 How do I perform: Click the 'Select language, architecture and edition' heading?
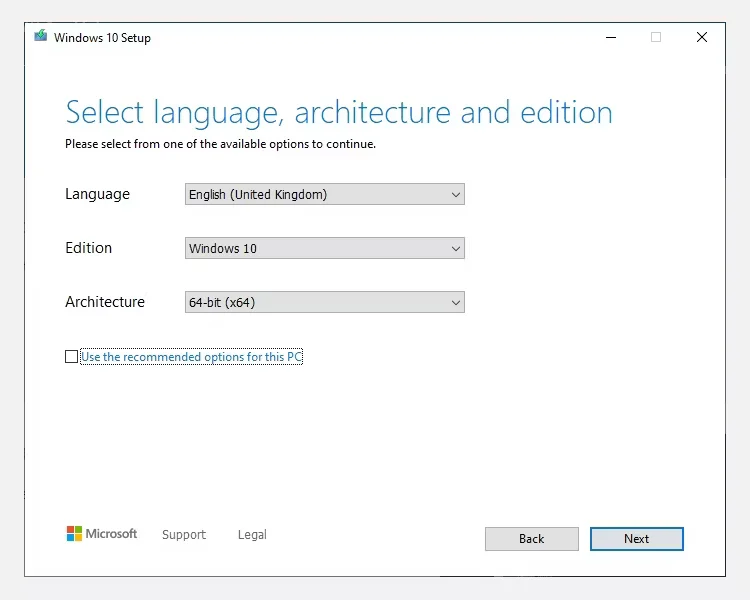(x=338, y=112)
